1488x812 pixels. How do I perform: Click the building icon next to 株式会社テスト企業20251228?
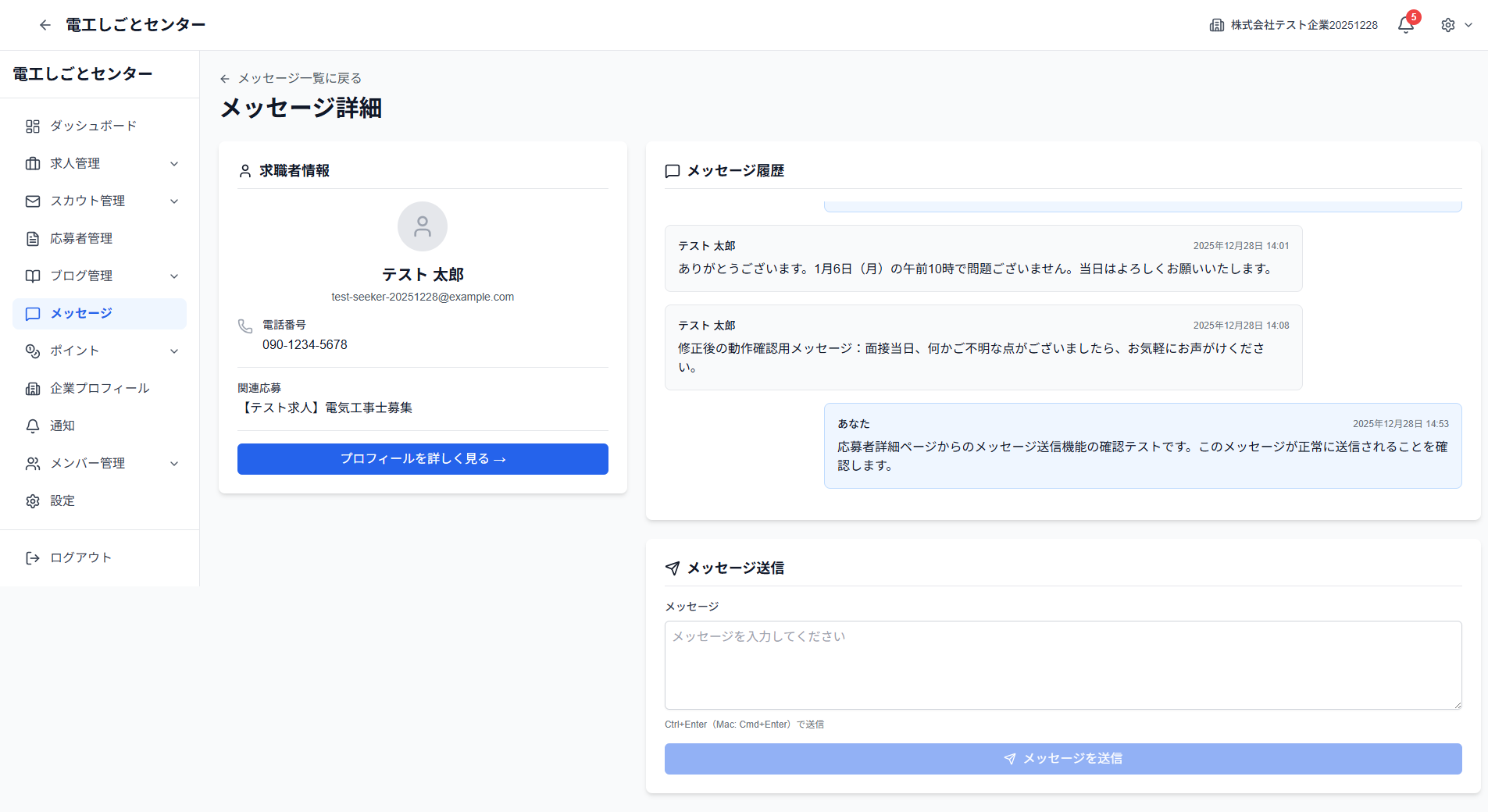coord(1217,24)
